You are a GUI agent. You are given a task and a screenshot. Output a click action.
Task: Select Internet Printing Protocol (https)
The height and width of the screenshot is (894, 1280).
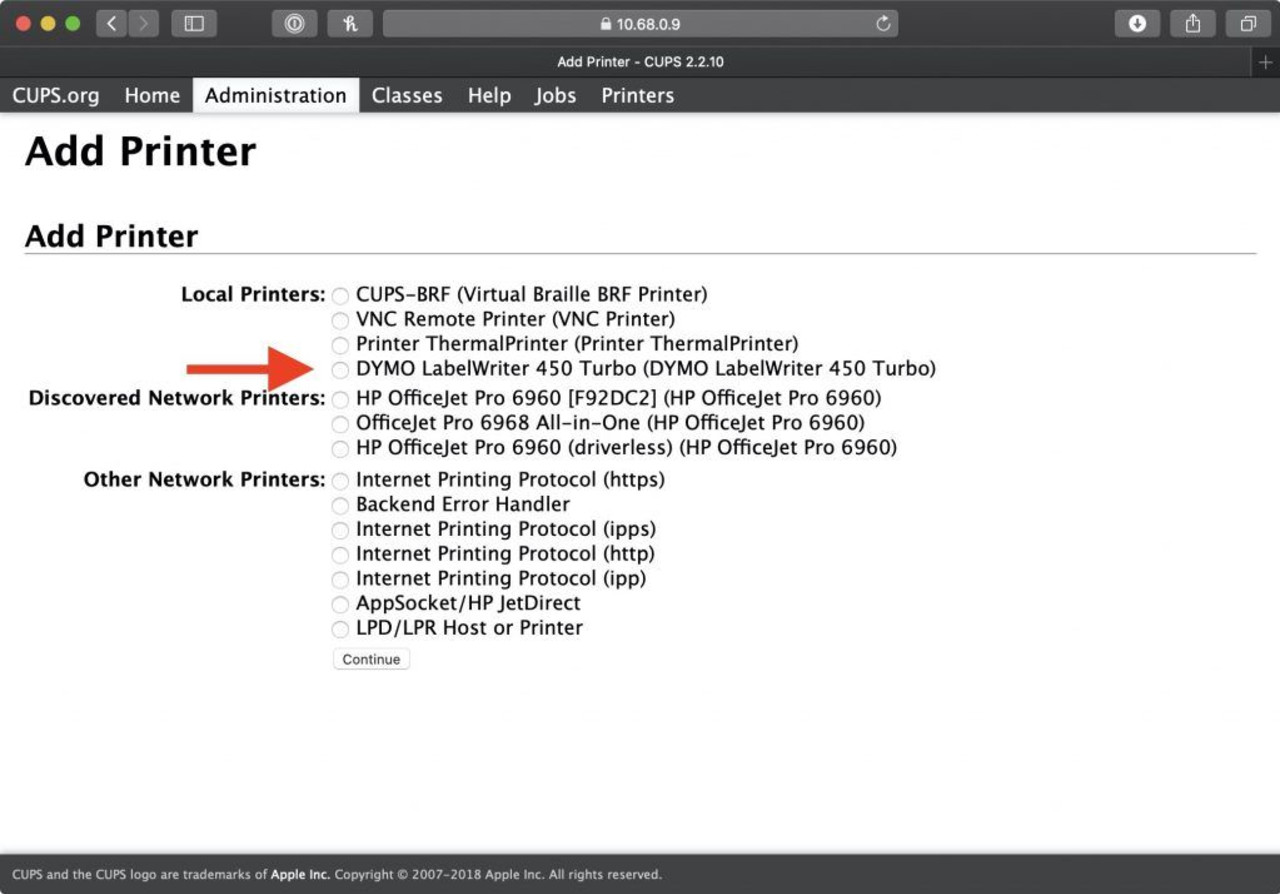coord(341,481)
